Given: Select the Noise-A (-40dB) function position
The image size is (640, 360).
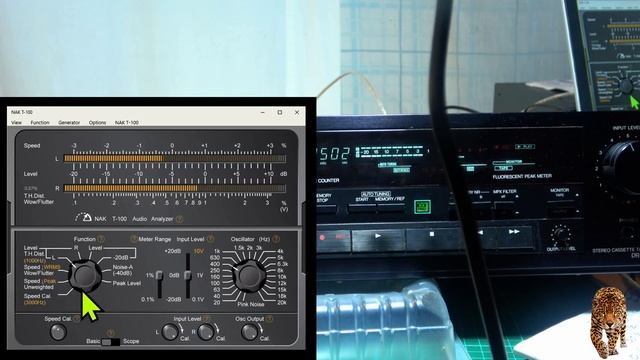Looking at the screenshot, I should click(x=122, y=270).
